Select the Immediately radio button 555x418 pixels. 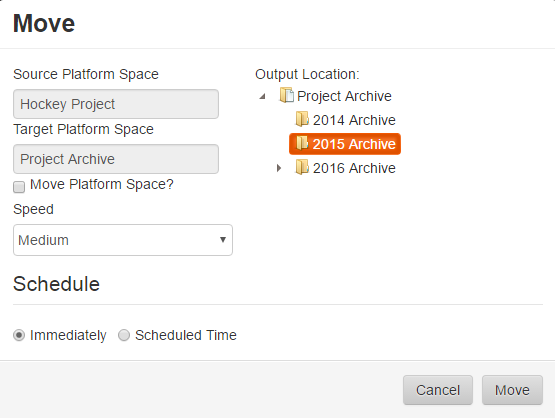[19, 335]
